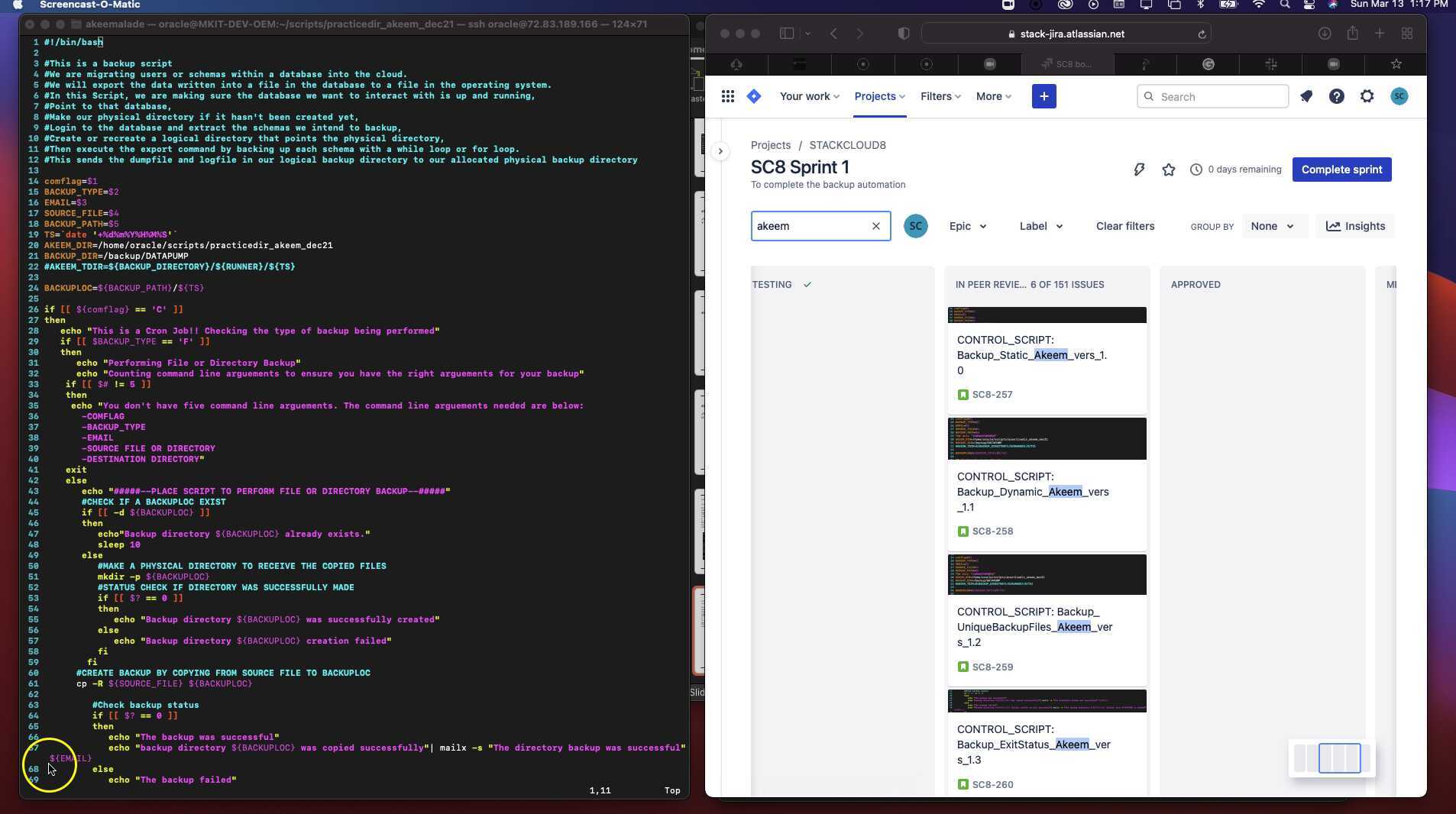This screenshot has height=814, width=1456.
Task: Click the Jira logo icon
Action: coord(753,96)
